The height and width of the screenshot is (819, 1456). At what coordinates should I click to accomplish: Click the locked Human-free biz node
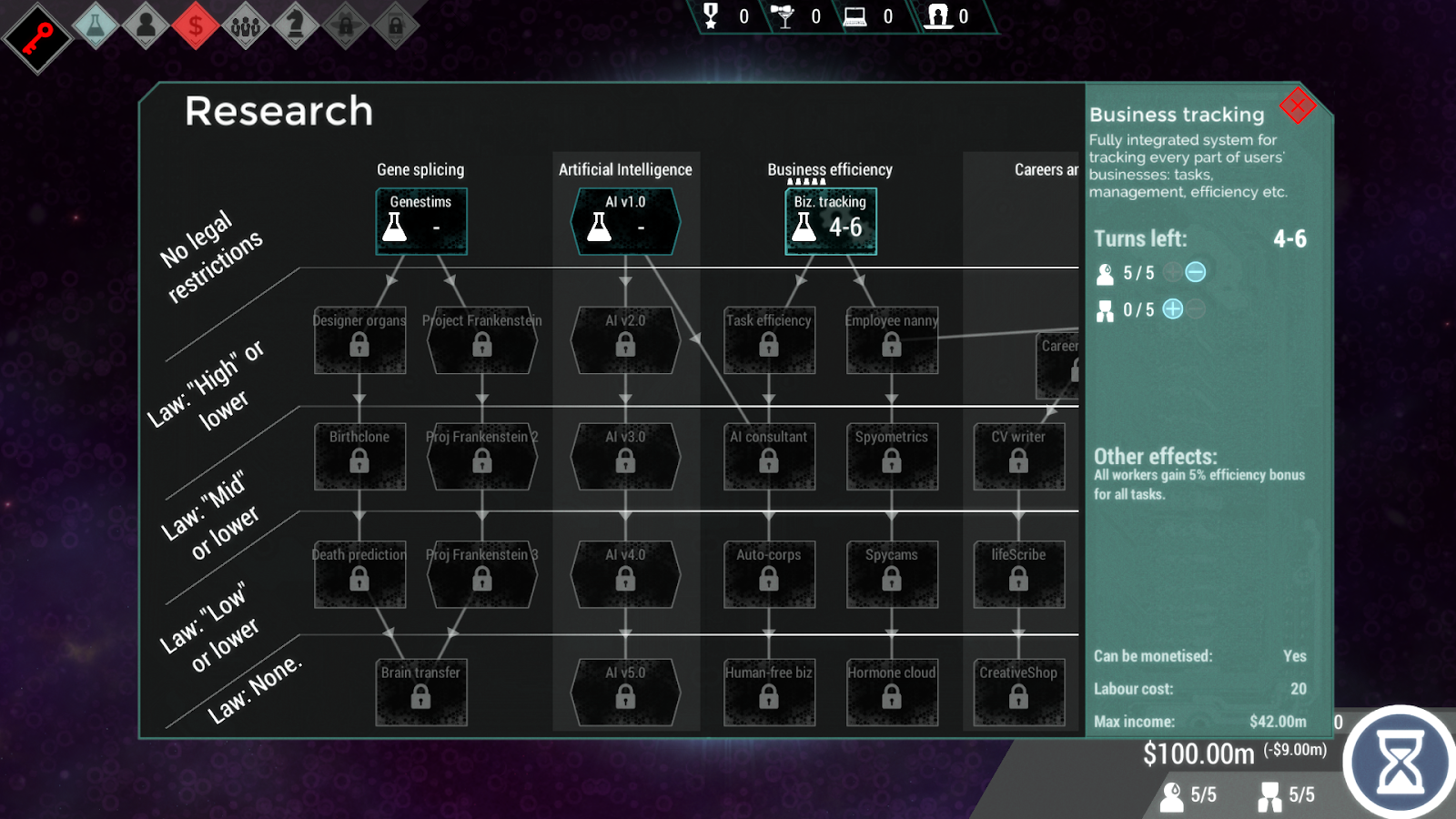[769, 693]
